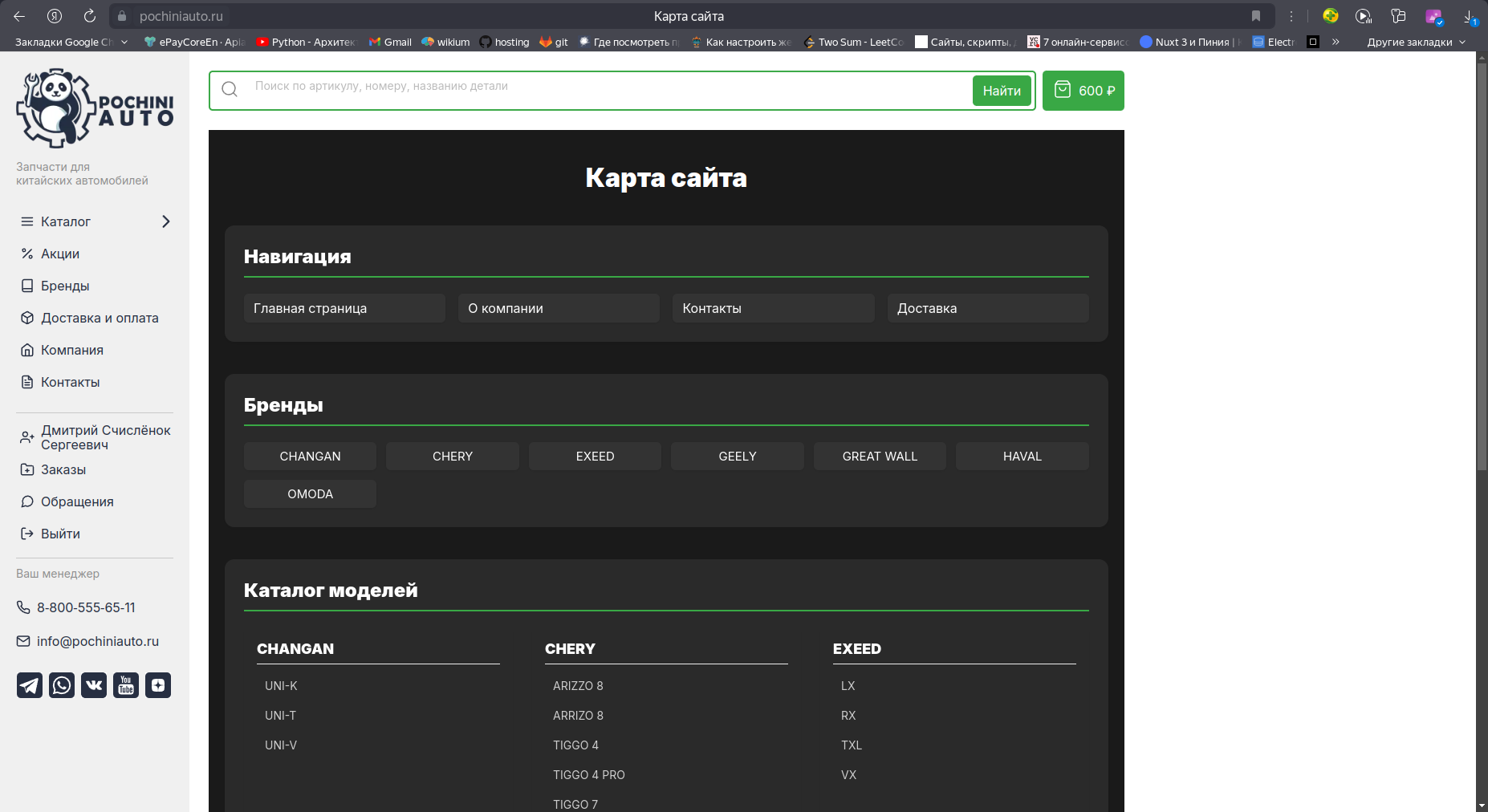1488x812 pixels.
Task: Open Главная страница navigation link
Action: [344, 308]
